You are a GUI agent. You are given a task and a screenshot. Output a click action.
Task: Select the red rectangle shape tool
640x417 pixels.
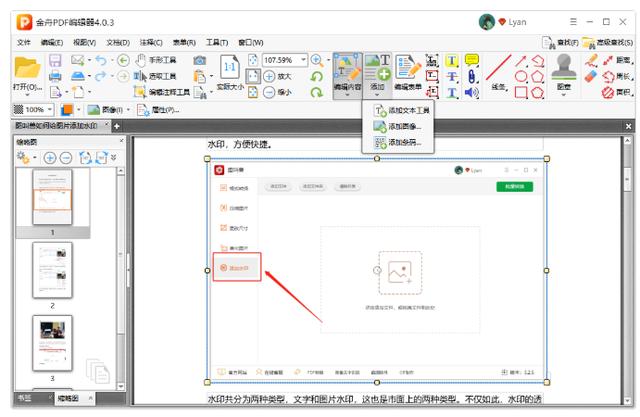(521, 92)
